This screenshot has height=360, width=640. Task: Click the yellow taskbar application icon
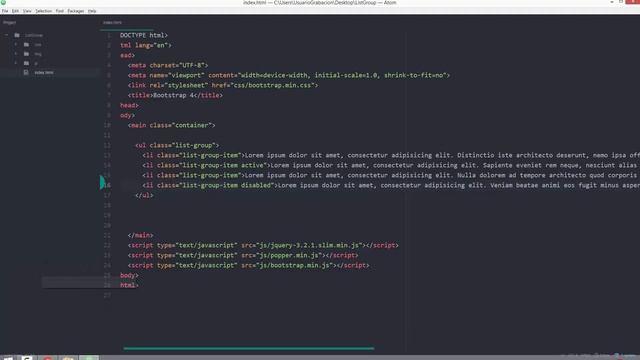click(x=68, y=358)
